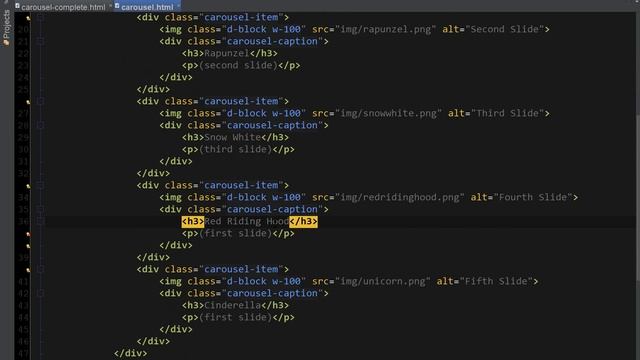Image resolution: width=640 pixels, height=360 pixels.
Task: Click the closing </div> on line 46
Action: (153, 341)
